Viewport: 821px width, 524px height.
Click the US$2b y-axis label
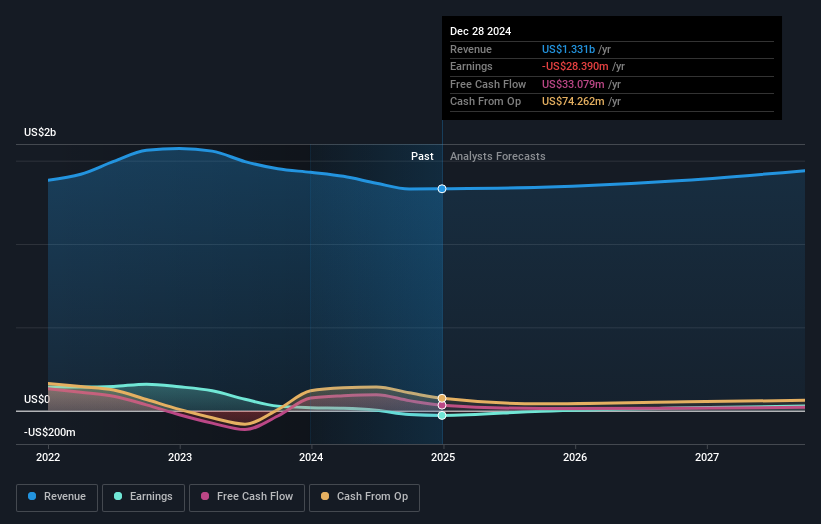pos(40,132)
